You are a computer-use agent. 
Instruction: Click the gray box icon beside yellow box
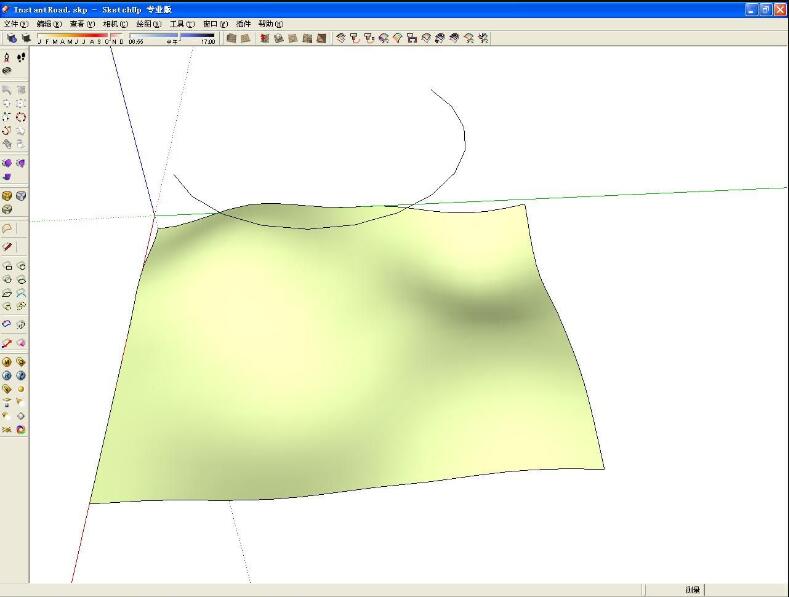point(21,196)
